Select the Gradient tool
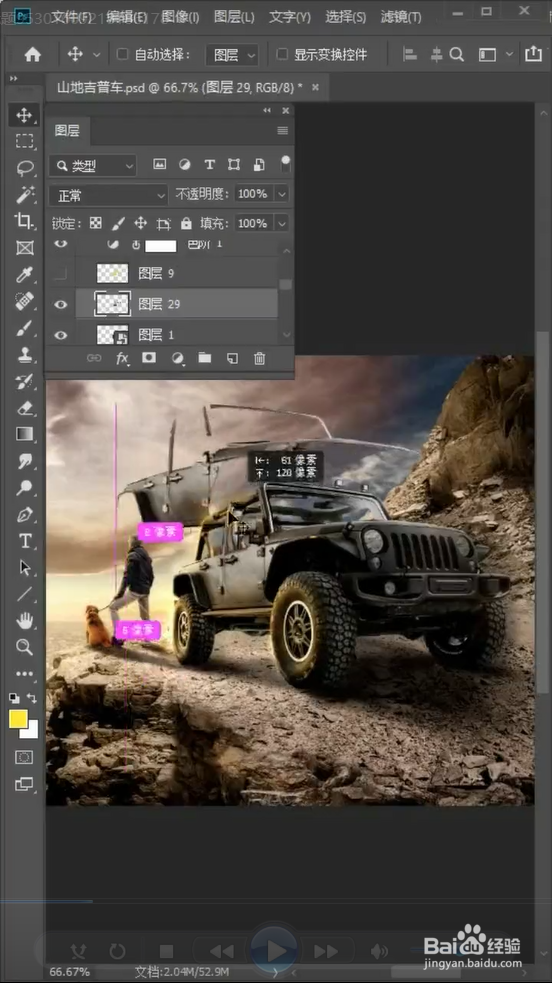552x983 pixels. point(24,434)
